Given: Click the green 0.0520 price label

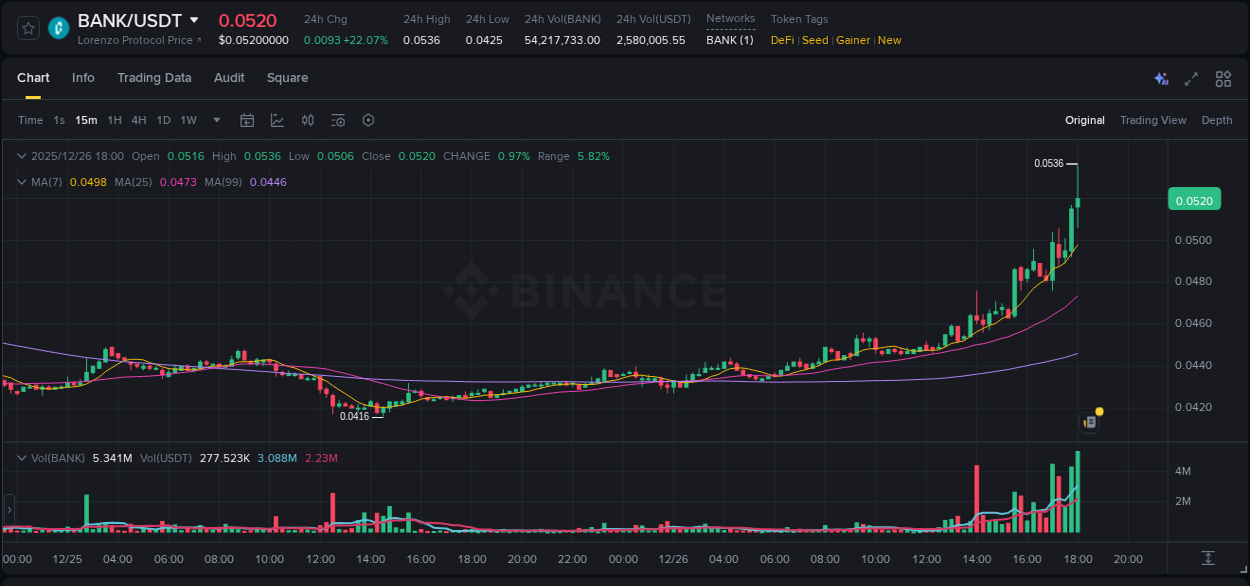Looking at the screenshot, I should [x=1194, y=199].
